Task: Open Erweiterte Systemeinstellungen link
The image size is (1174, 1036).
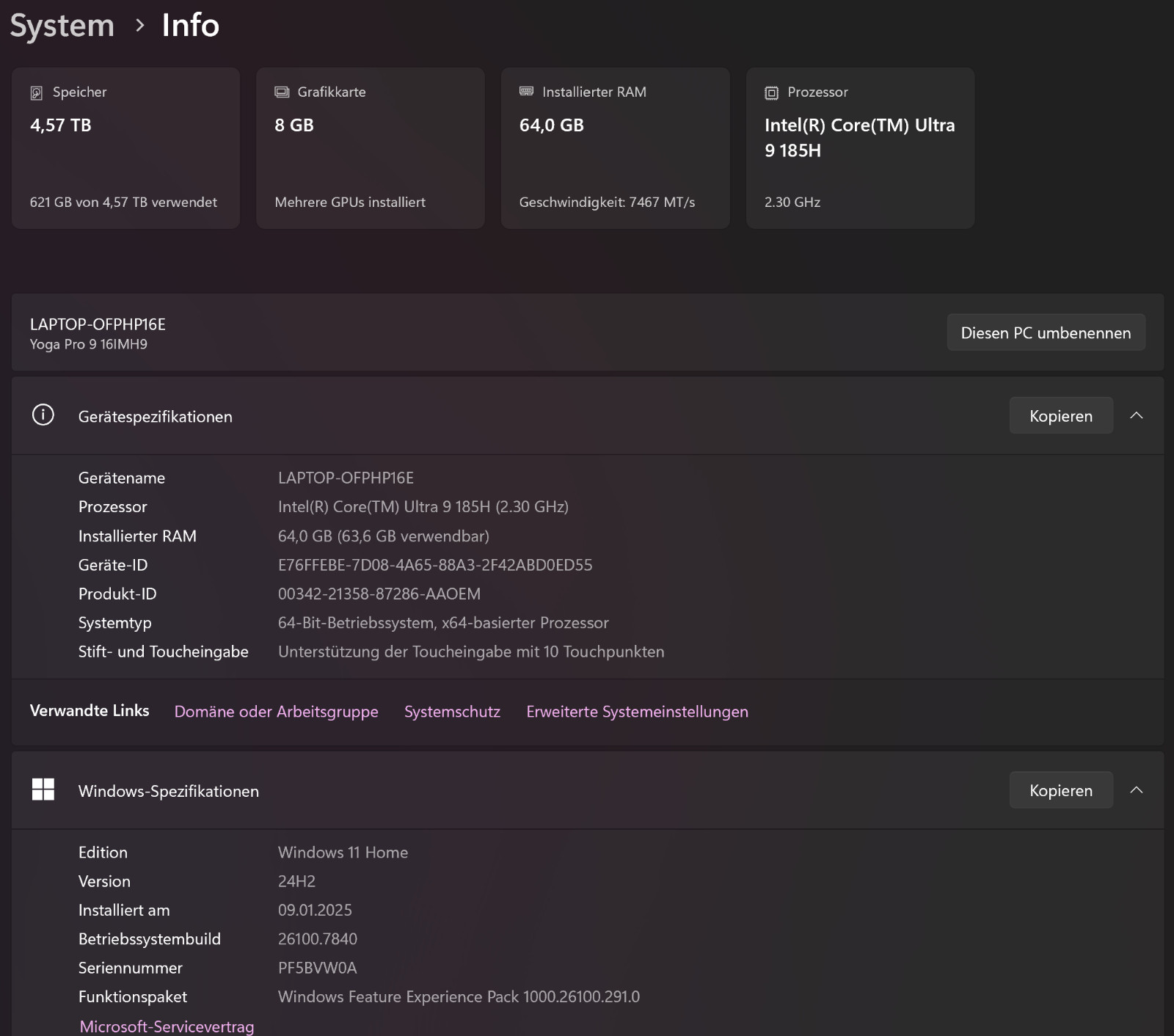Action: tap(637, 712)
